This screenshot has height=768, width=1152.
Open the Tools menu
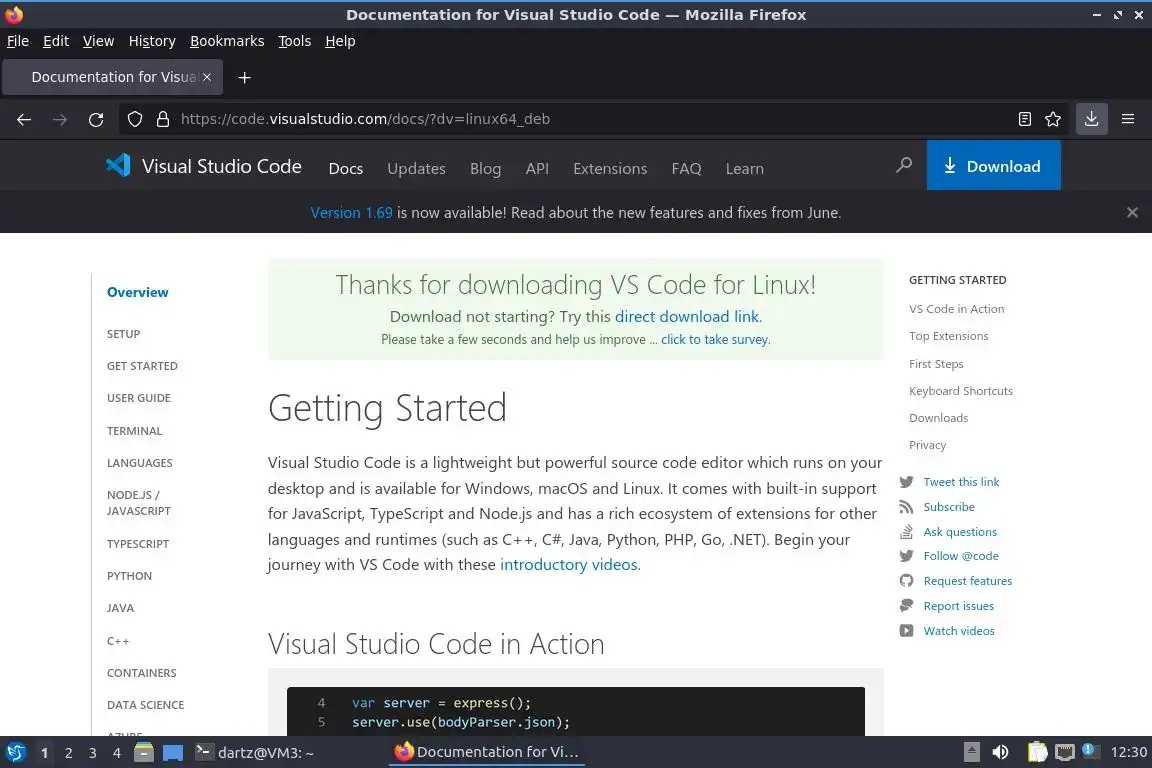click(295, 41)
